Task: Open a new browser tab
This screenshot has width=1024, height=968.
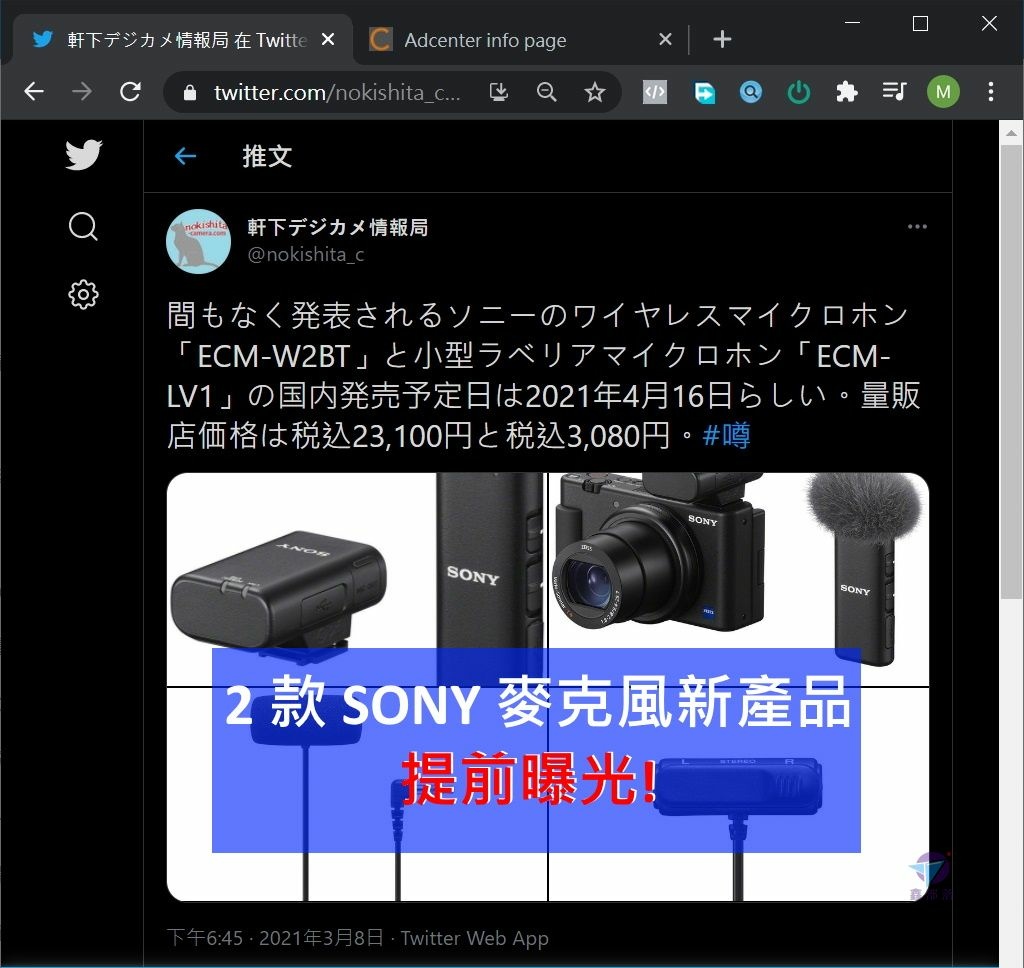Action: click(x=722, y=40)
